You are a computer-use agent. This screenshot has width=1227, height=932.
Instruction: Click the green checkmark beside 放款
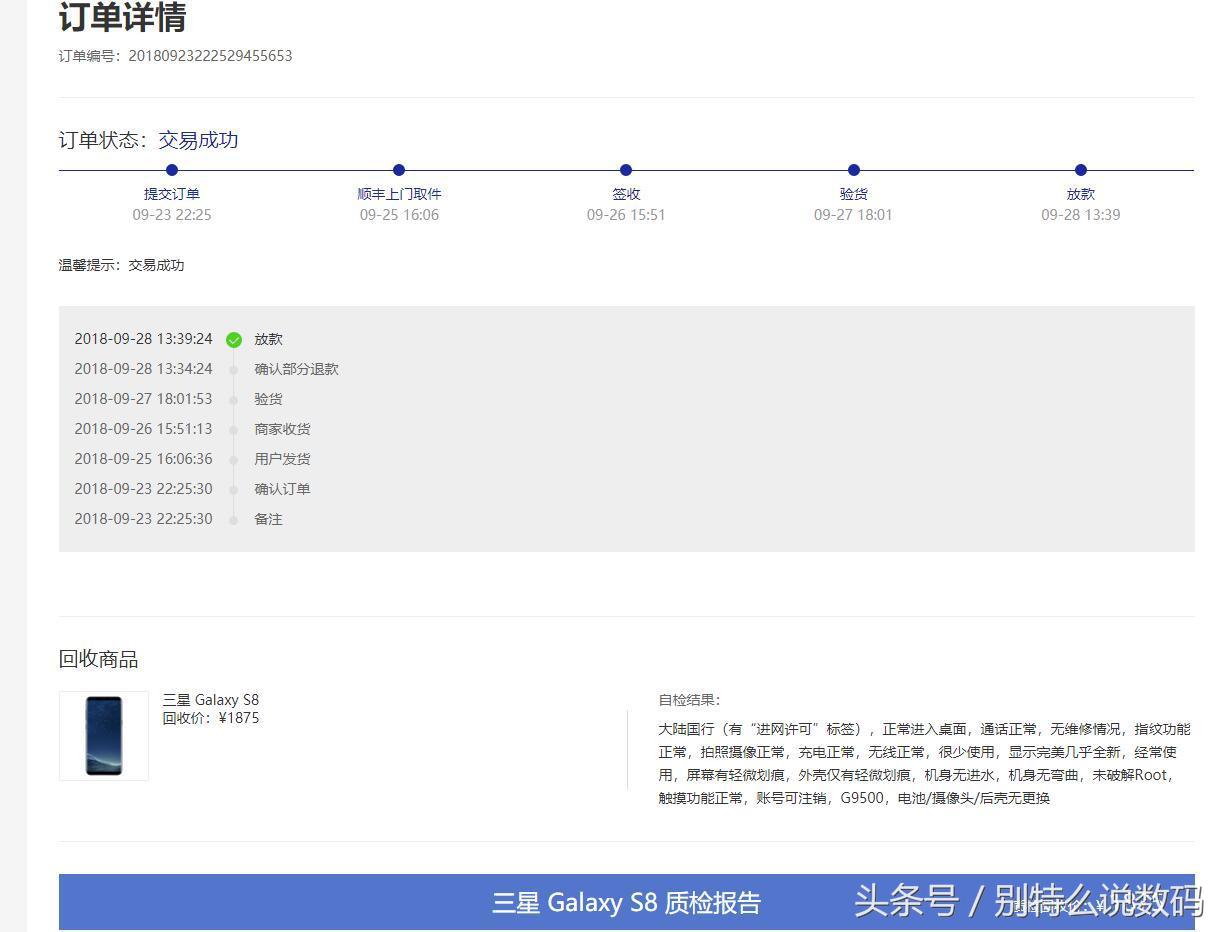[234, 339]
